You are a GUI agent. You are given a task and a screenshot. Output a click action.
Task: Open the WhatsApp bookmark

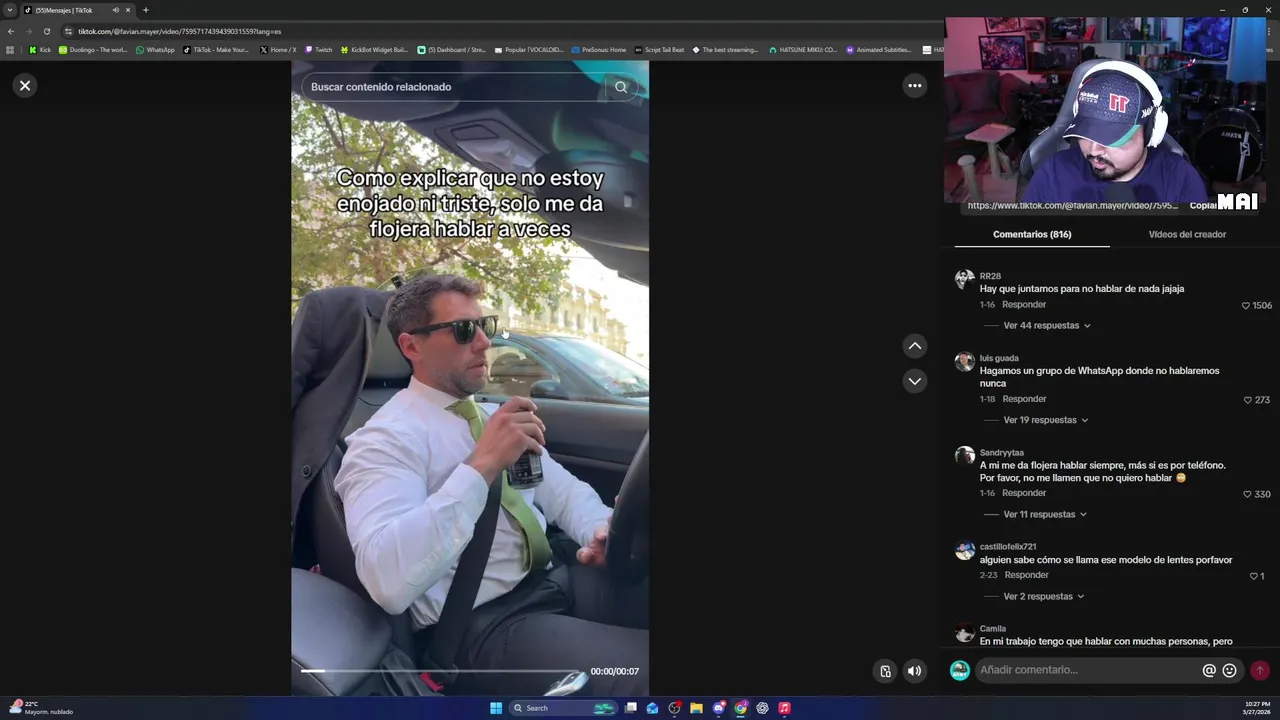(155, 49)
